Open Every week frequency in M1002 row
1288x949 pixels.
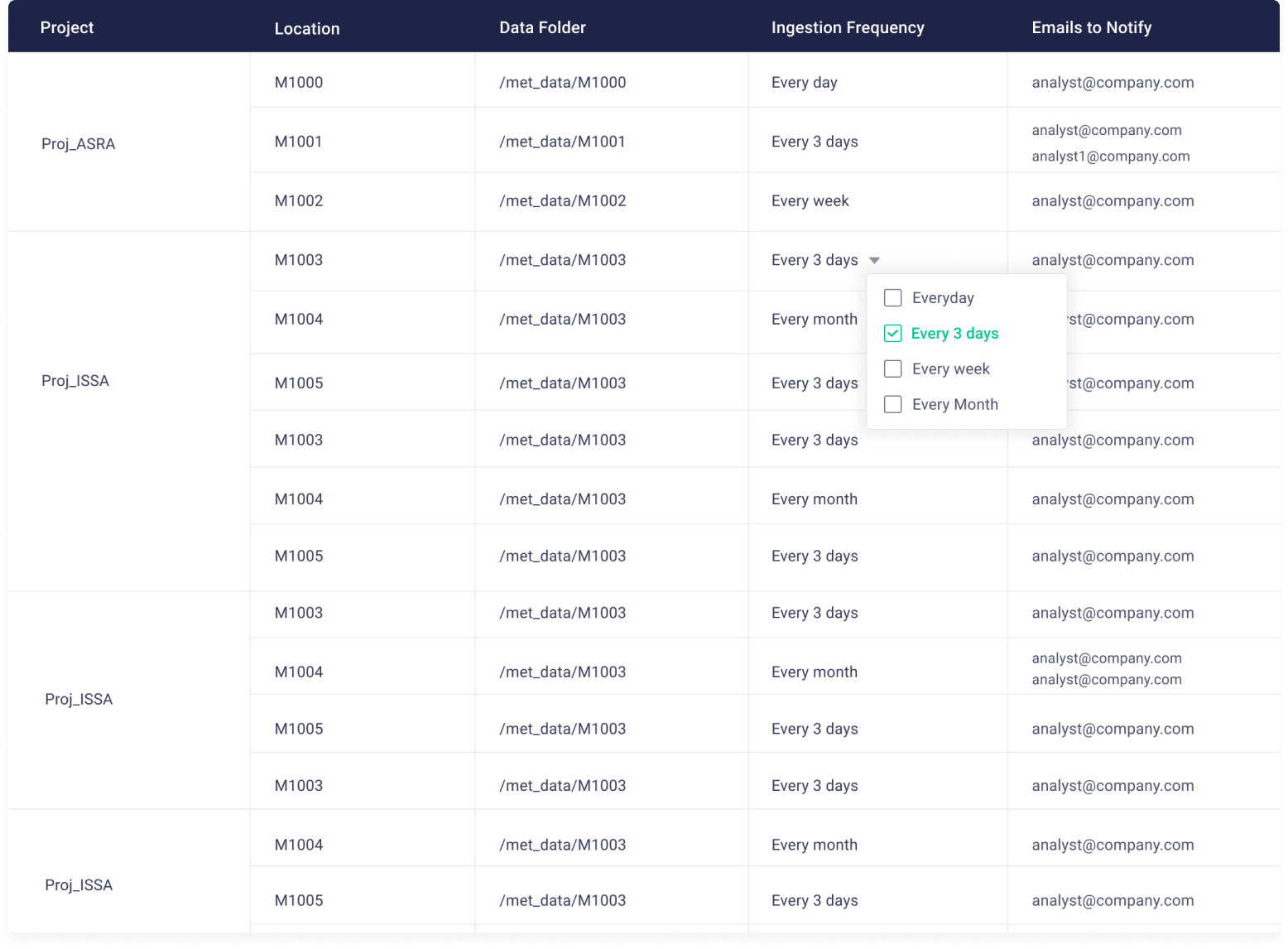coord(810,201)
